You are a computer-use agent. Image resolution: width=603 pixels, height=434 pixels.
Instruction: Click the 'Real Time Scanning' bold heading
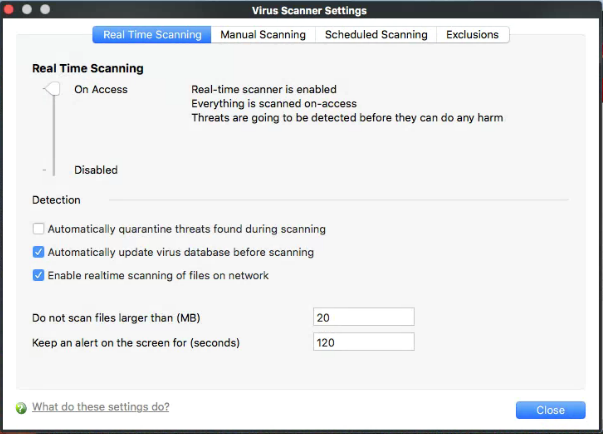tap(88, 68)
